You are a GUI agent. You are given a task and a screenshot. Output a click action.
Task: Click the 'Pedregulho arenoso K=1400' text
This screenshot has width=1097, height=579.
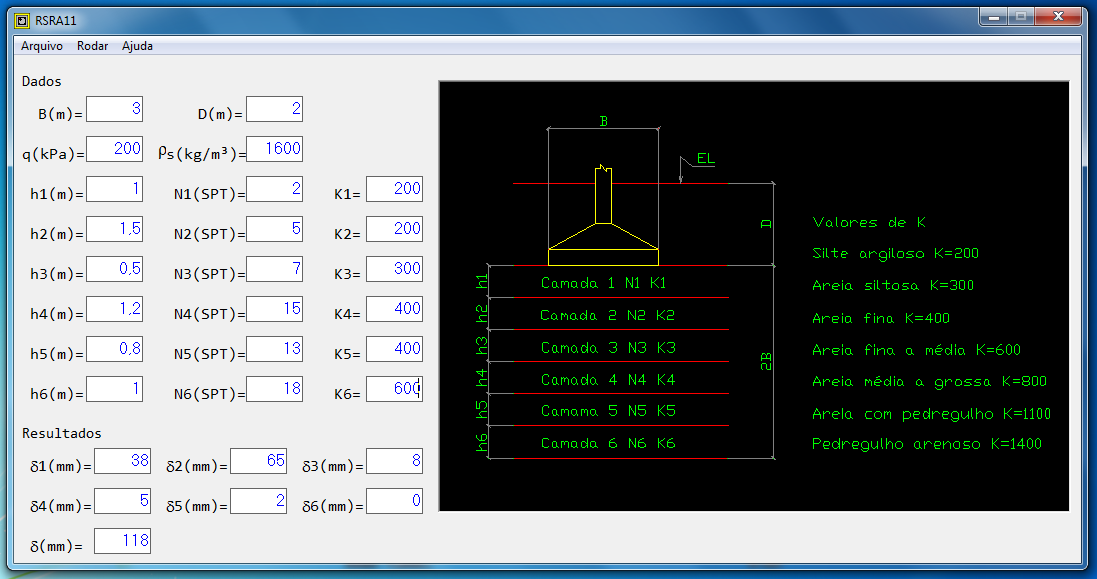(927, 444)
